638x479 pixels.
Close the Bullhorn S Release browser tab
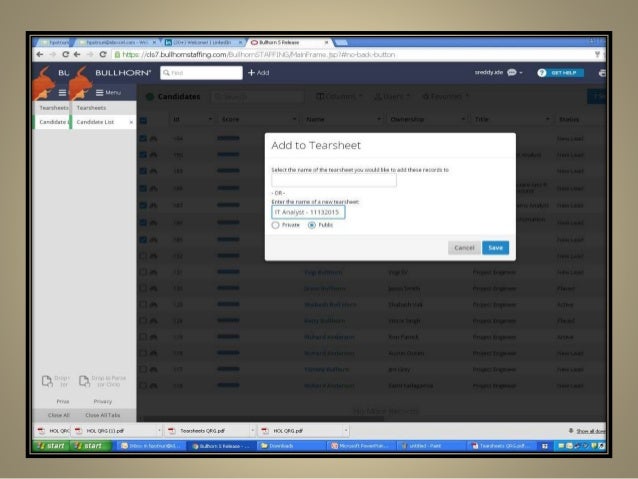click(326, 42)
